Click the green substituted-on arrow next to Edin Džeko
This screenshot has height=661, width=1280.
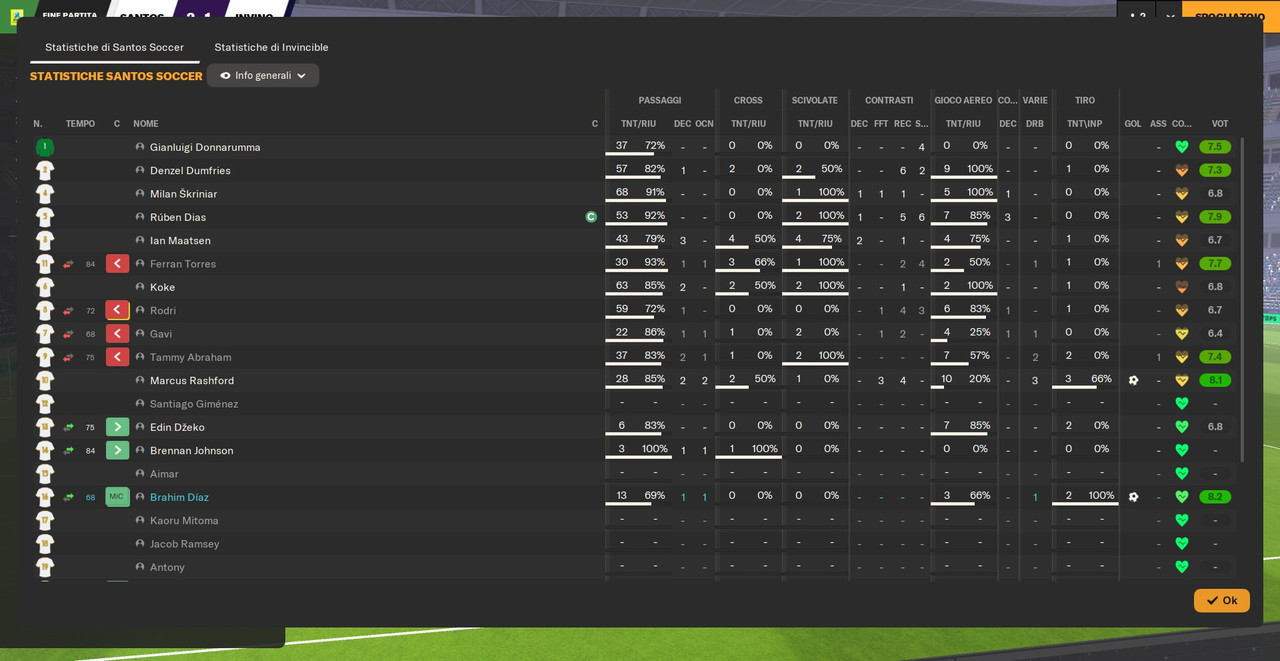pos(117,427)
